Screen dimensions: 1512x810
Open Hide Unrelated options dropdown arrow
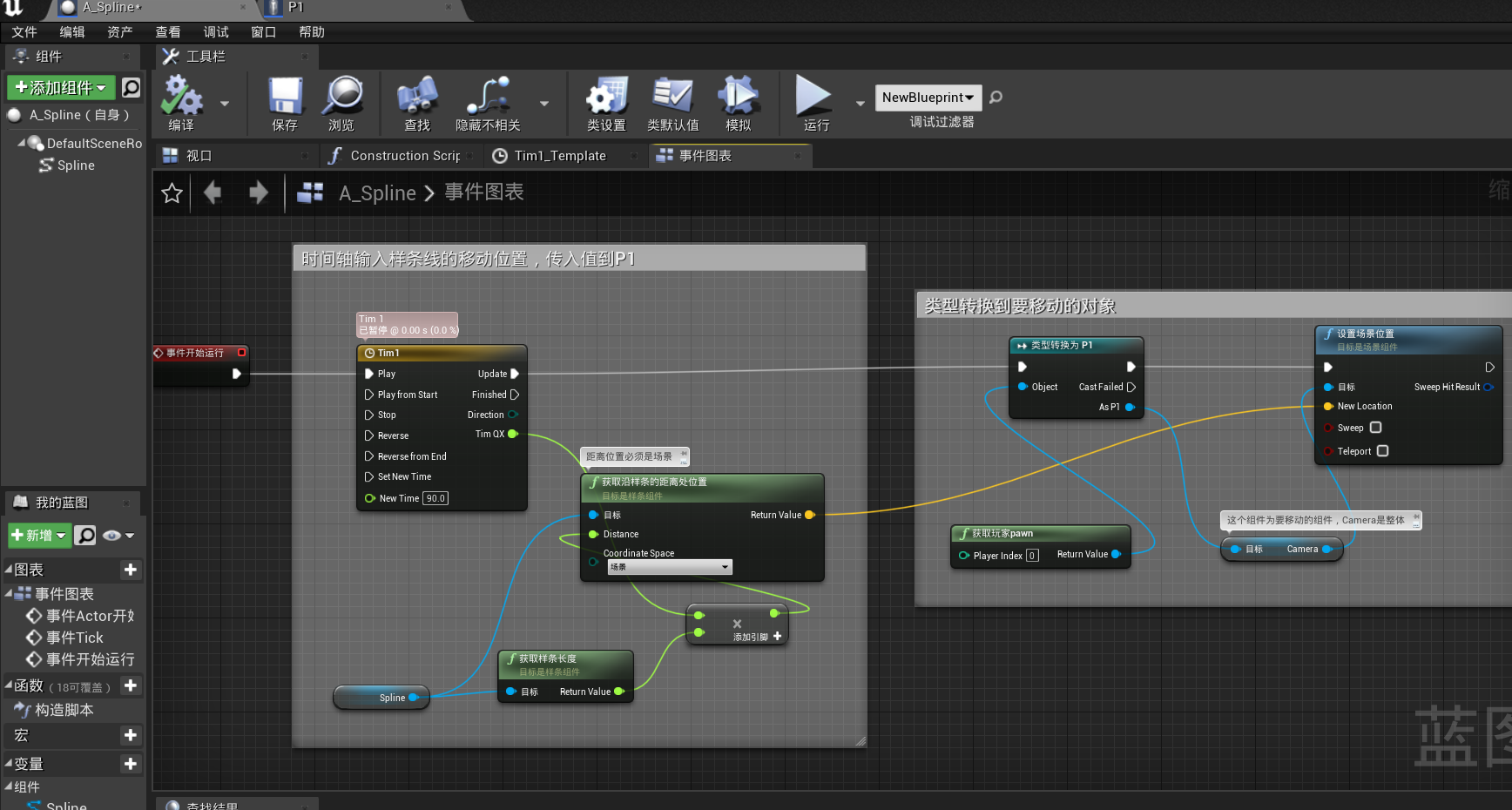click(544, 104)
